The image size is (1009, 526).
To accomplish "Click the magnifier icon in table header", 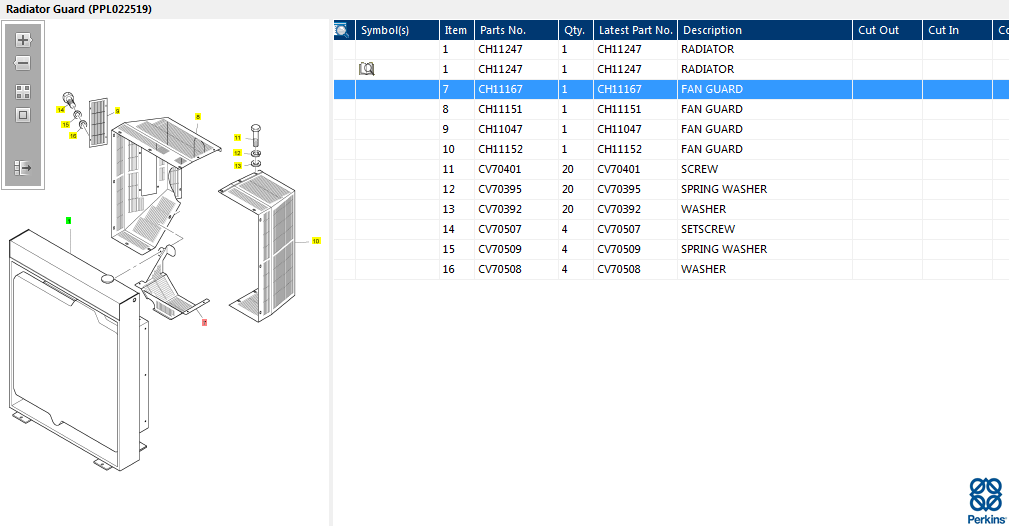I will [x=342, y=30].
